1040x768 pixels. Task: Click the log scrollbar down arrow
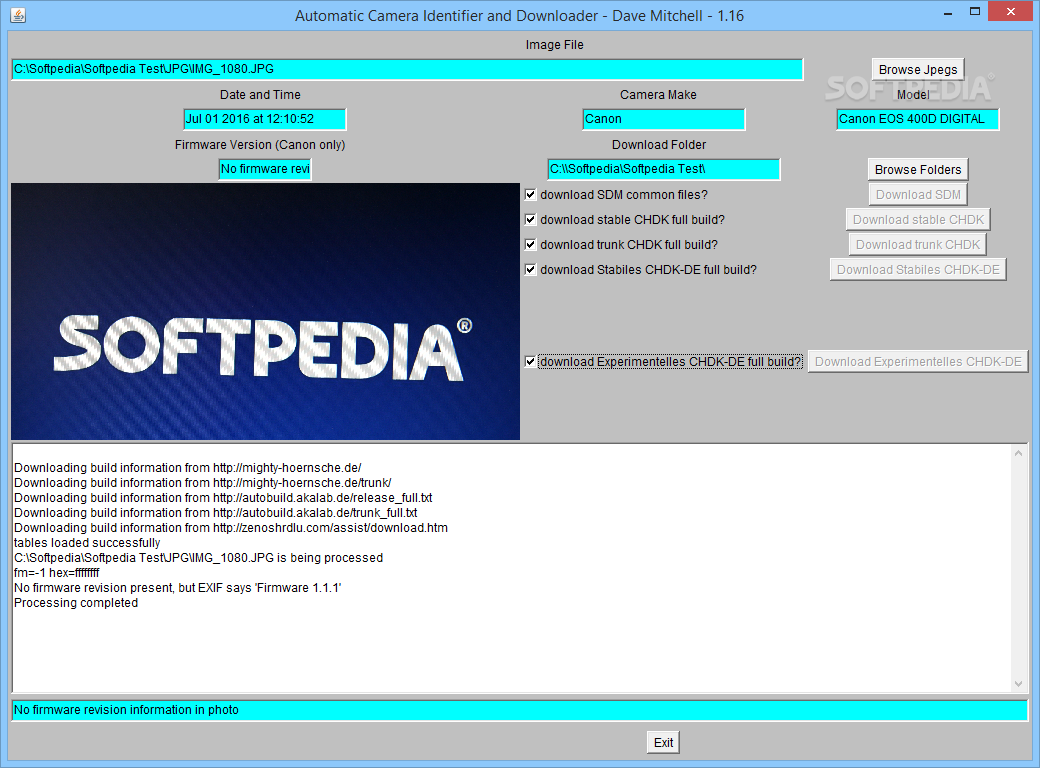coord(1019,684)
